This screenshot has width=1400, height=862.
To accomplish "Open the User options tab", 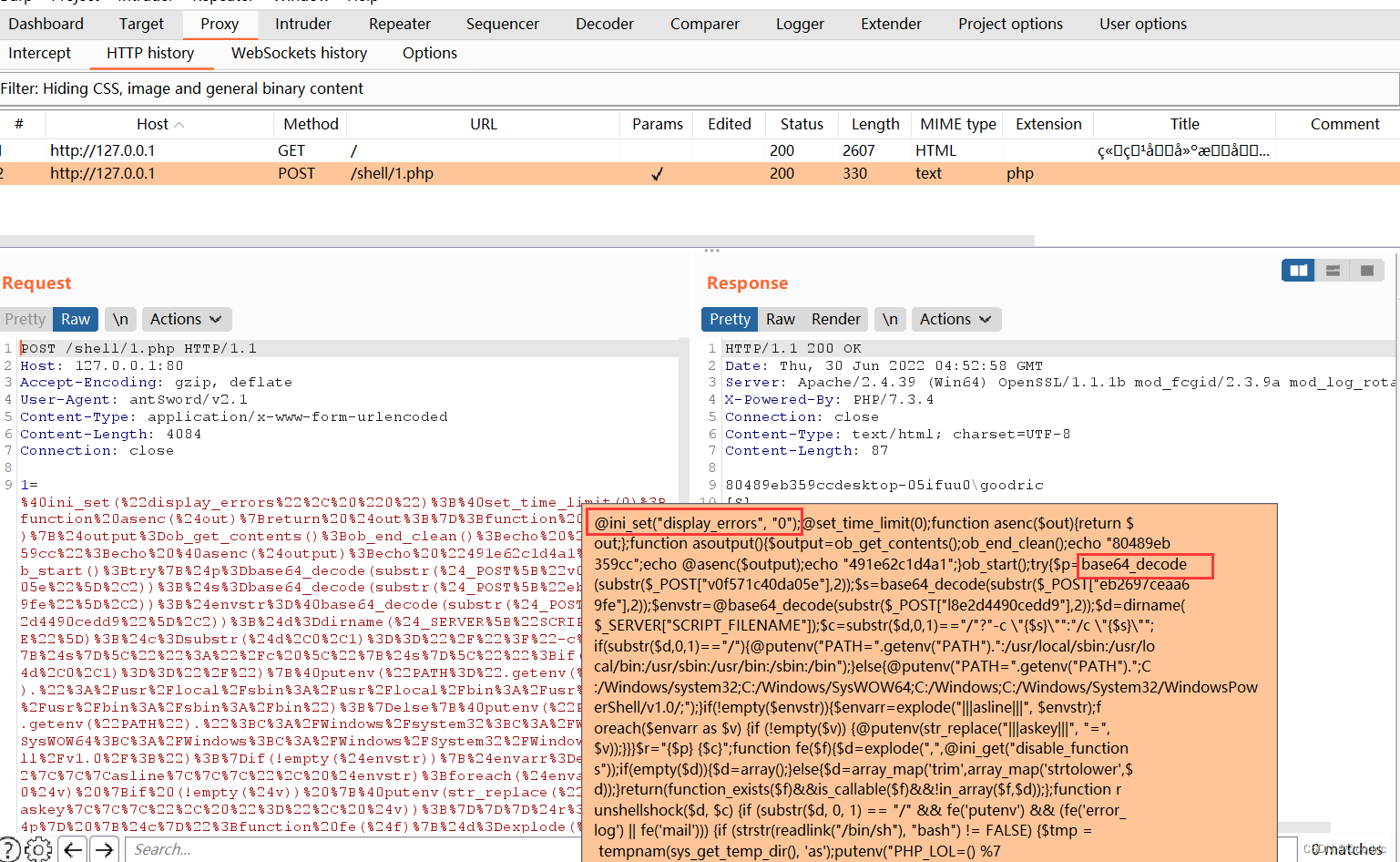I will coord(1143,24).
